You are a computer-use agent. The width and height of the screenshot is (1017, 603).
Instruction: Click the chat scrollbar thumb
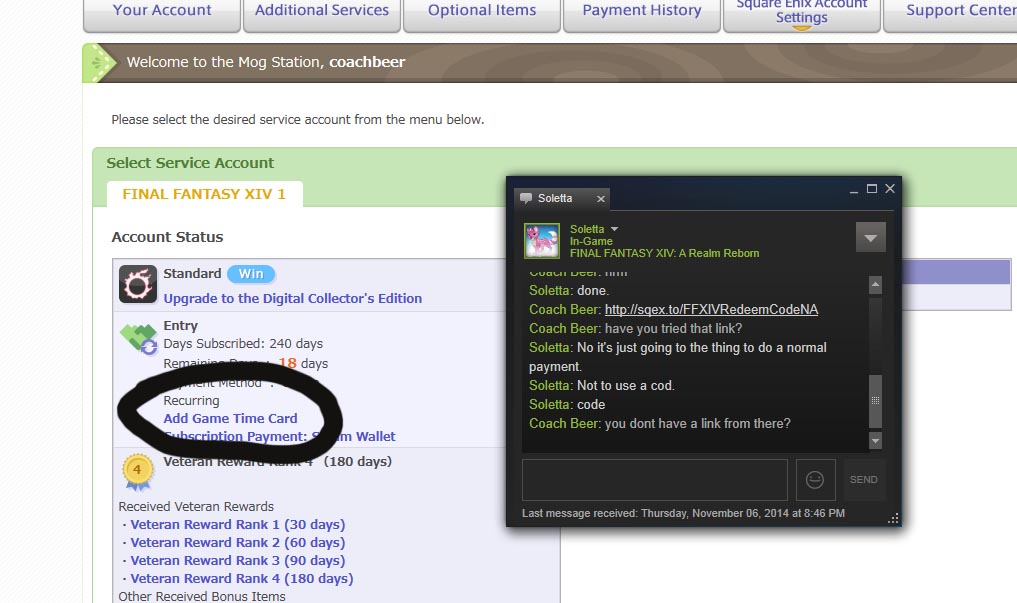[875, 400]
